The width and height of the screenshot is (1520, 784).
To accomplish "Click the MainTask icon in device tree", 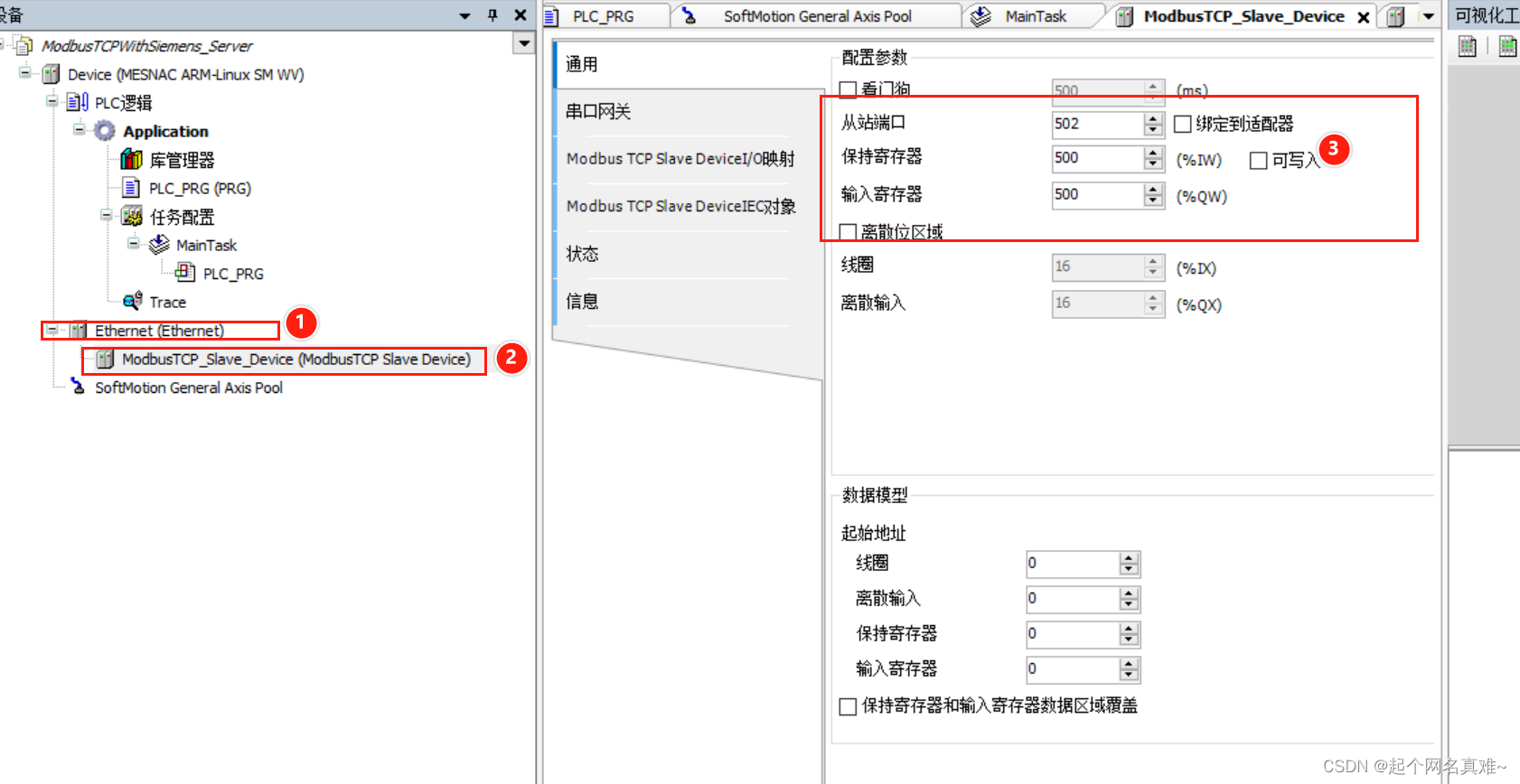I will tap(159, 245).
